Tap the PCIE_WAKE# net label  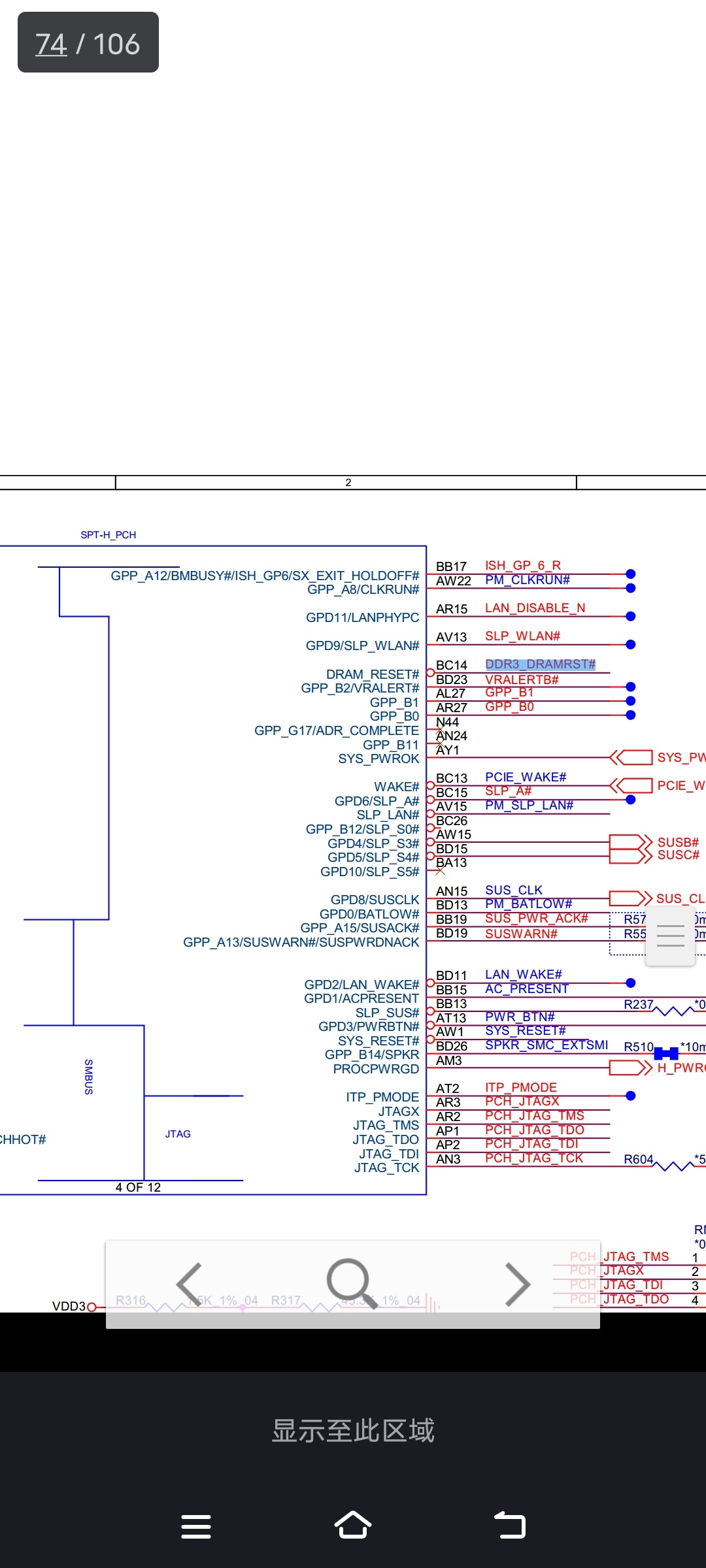526,777
